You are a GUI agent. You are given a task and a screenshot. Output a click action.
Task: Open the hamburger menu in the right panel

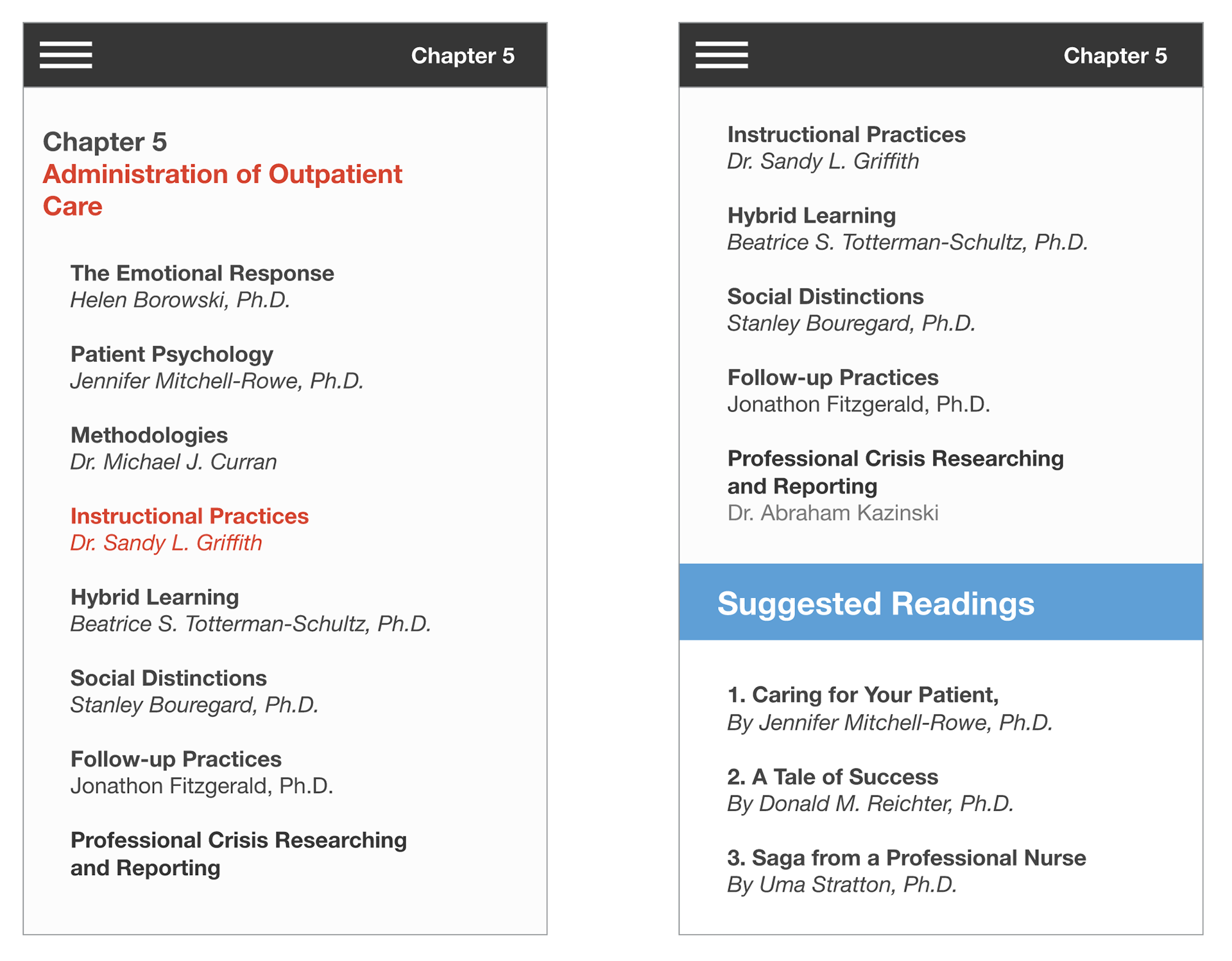pos(721,55)
